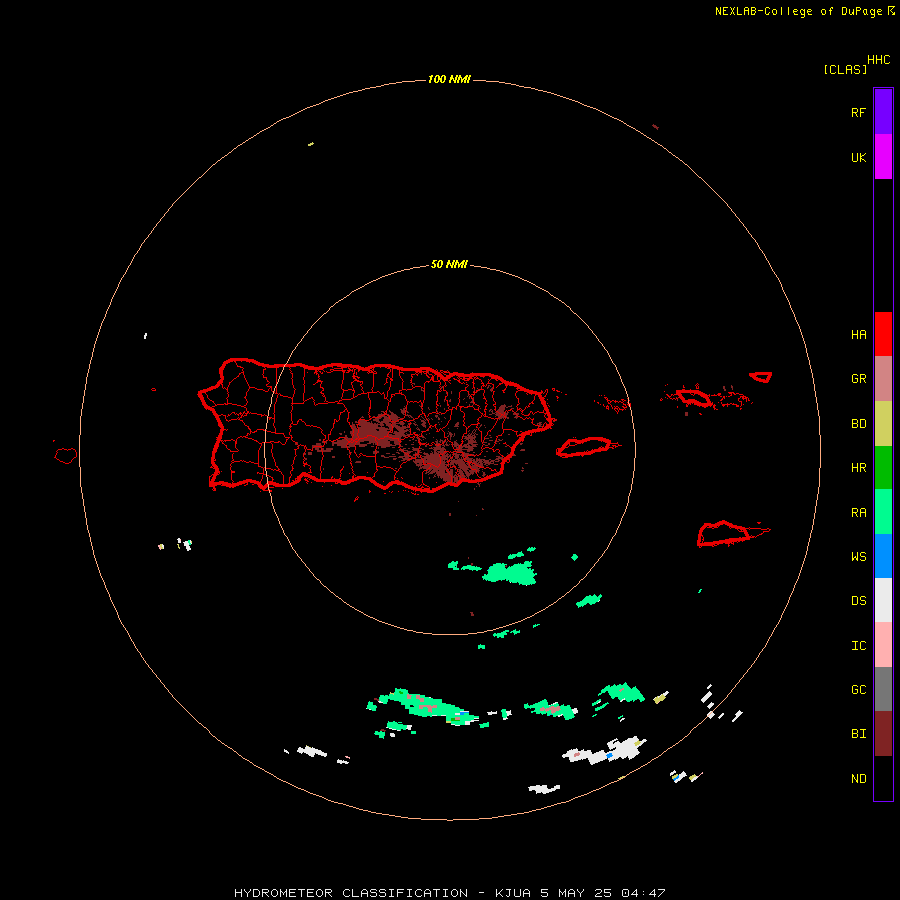Click the DS white legend swatch
900x900 pixels.
[883, 600]
